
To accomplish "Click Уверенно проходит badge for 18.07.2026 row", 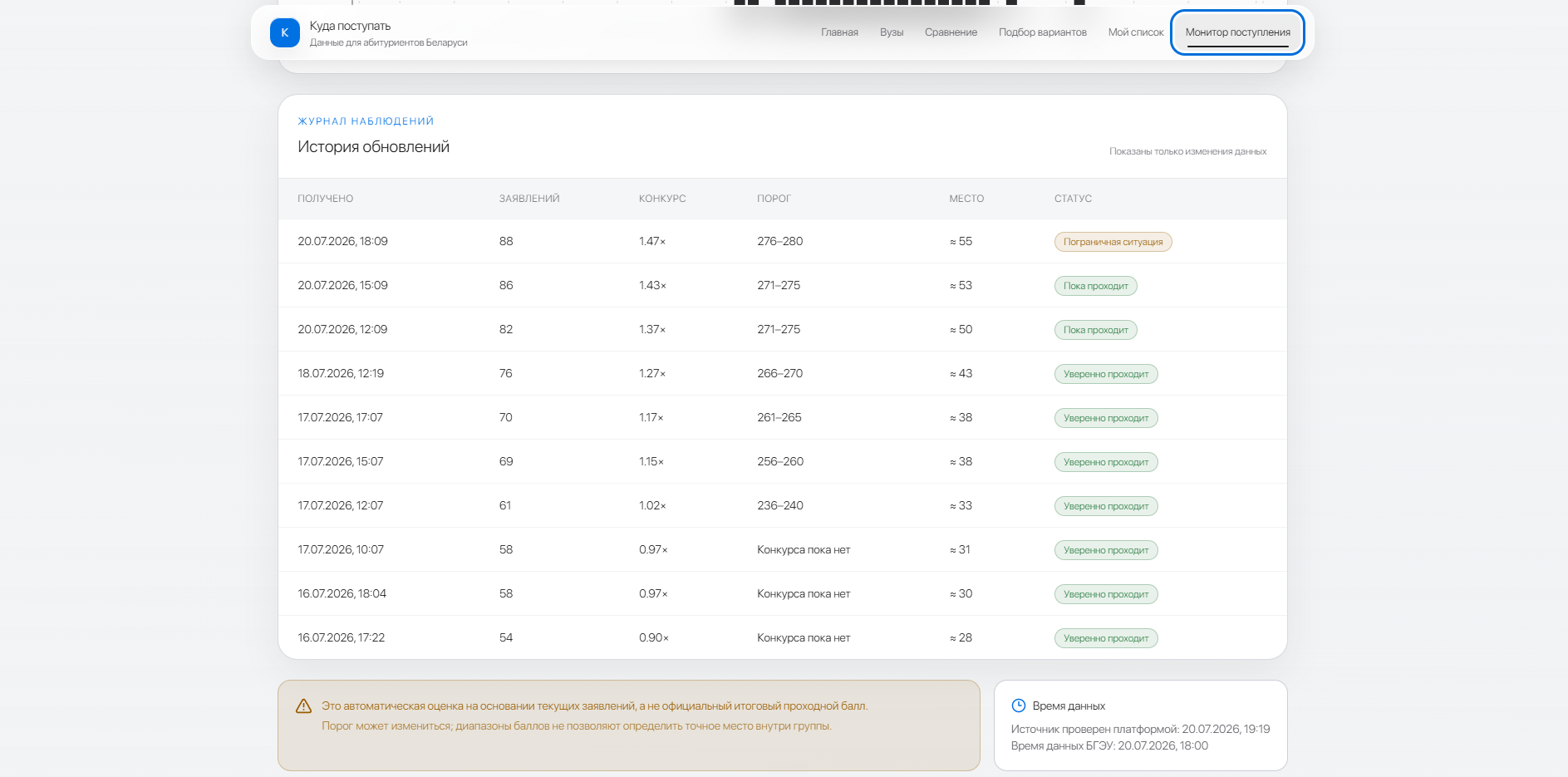I will click(1106, 374).
